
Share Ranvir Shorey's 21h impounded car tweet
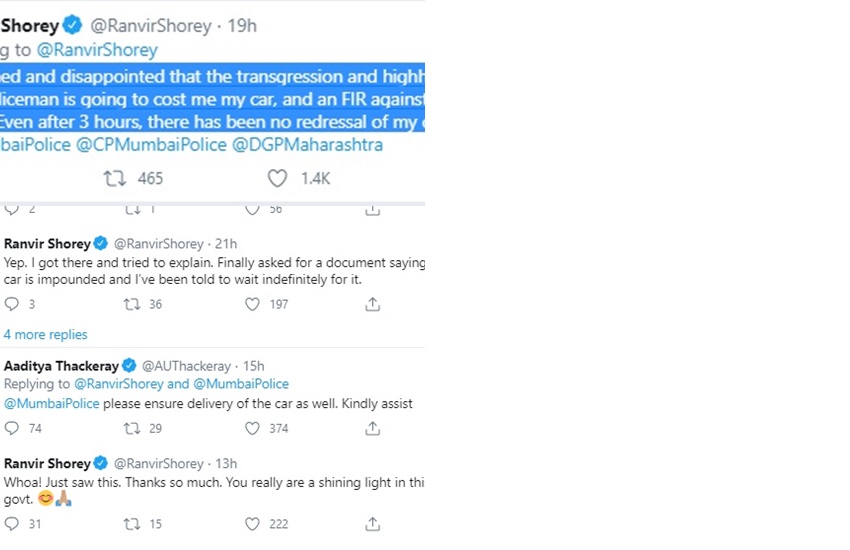tap(372, 304)
